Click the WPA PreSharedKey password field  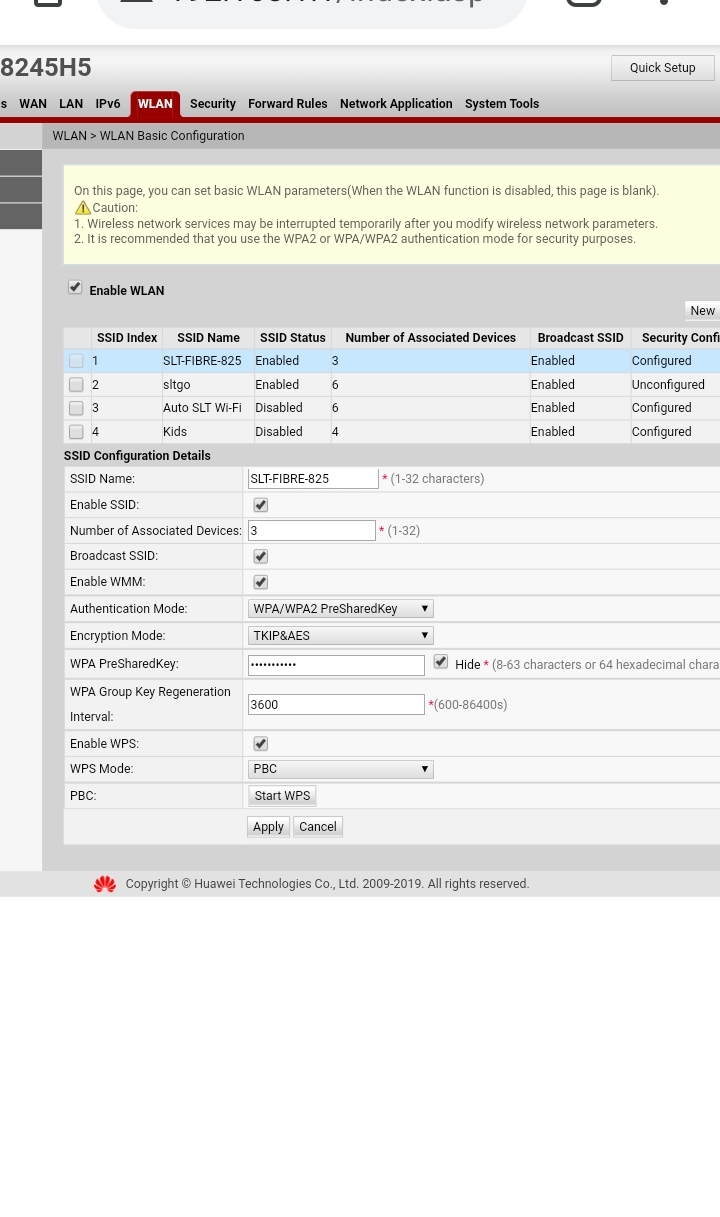coord(336,665)
